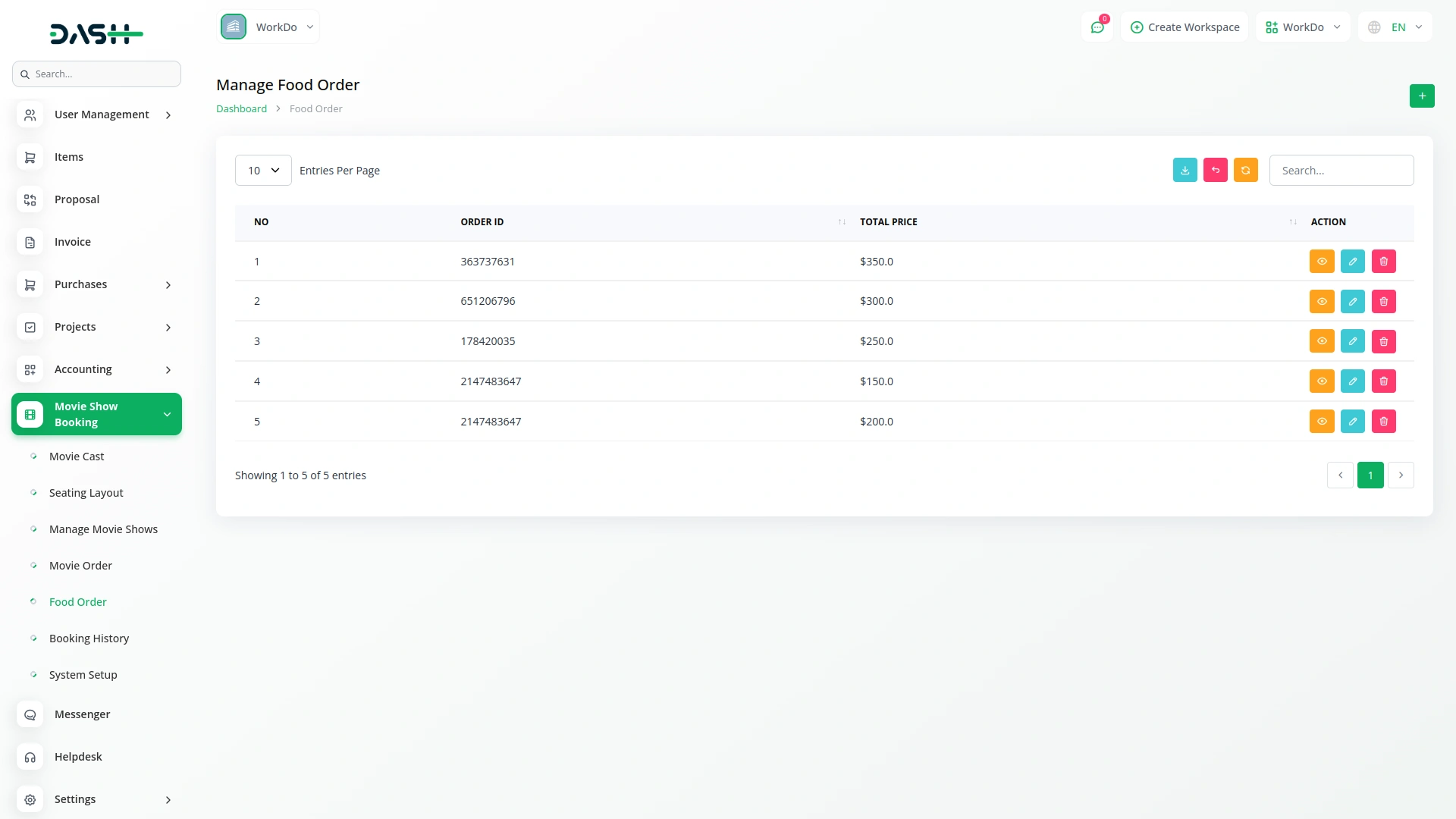Navigate to Dashboard via breadcrumb link
The height and width of the screenshot is (819, 1456).
[x=240, y=108]
